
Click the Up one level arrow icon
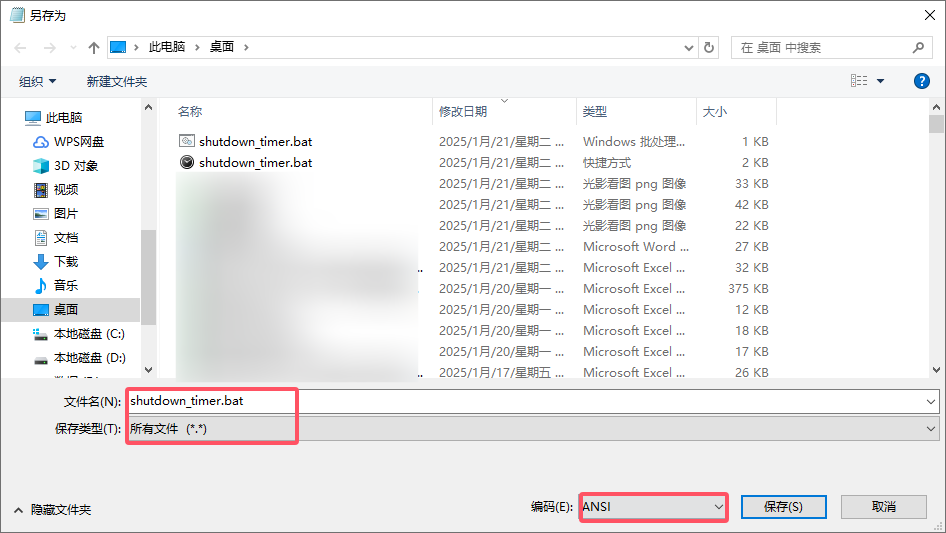click(x=94, y=47)
